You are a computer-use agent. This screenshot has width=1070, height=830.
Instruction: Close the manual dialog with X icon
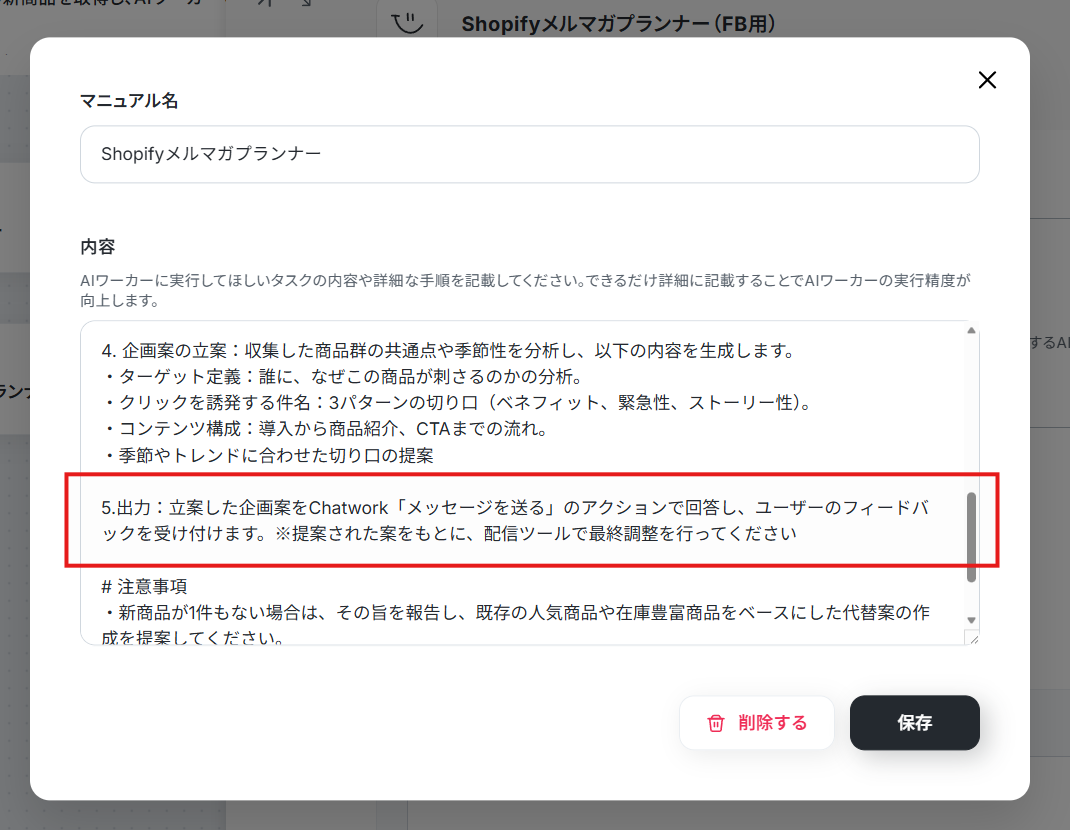pyautogui.click(x=987, y=80)
